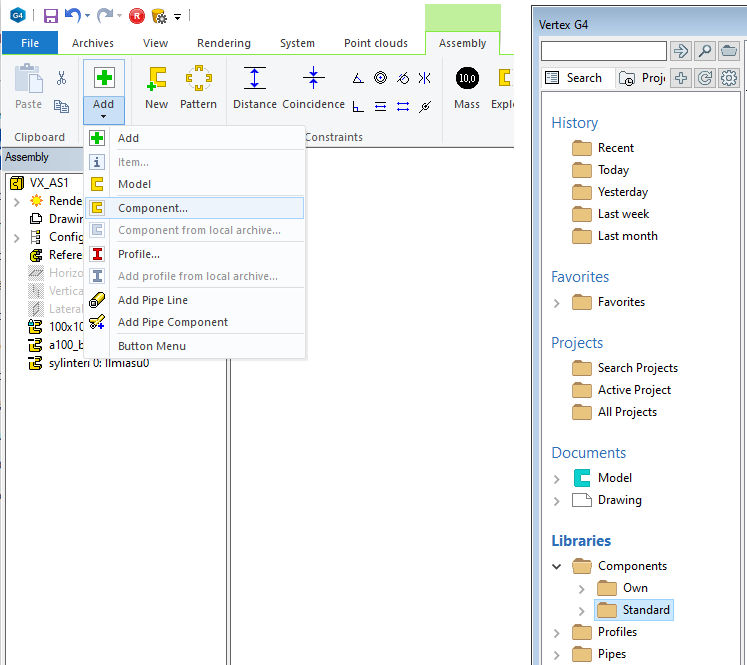747x665 pixels.
Task: Collapse the Components library folder
Action: pos(557,566)
